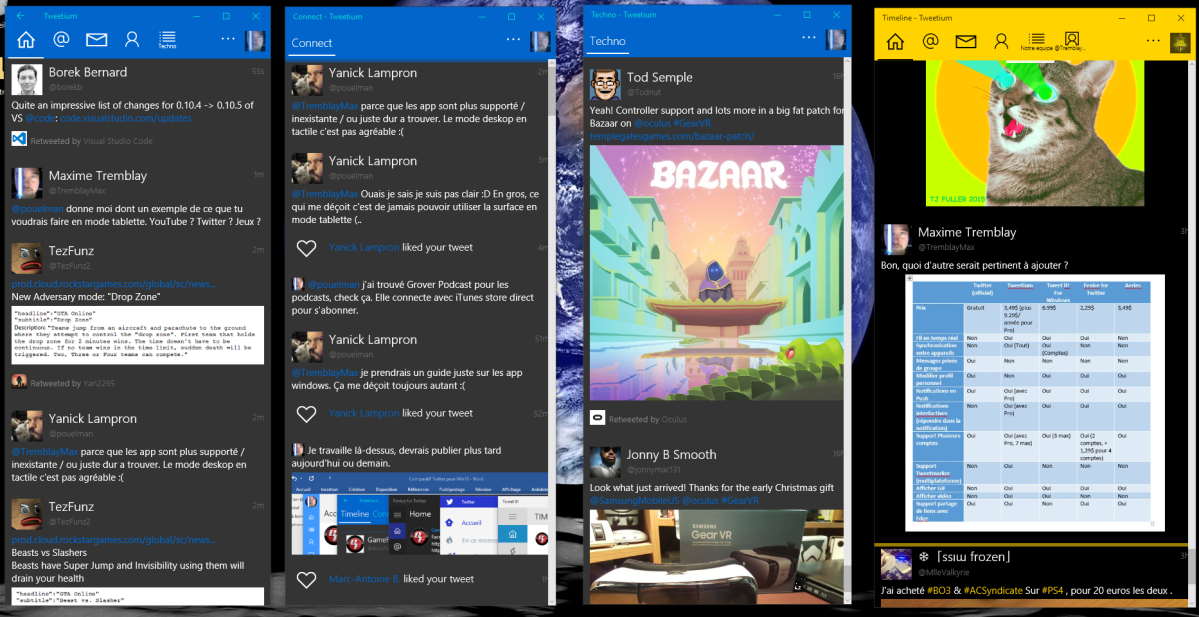Click the profile person icon in yellow window
This screenshot has width=1199, height=617.
point(1001,41)
